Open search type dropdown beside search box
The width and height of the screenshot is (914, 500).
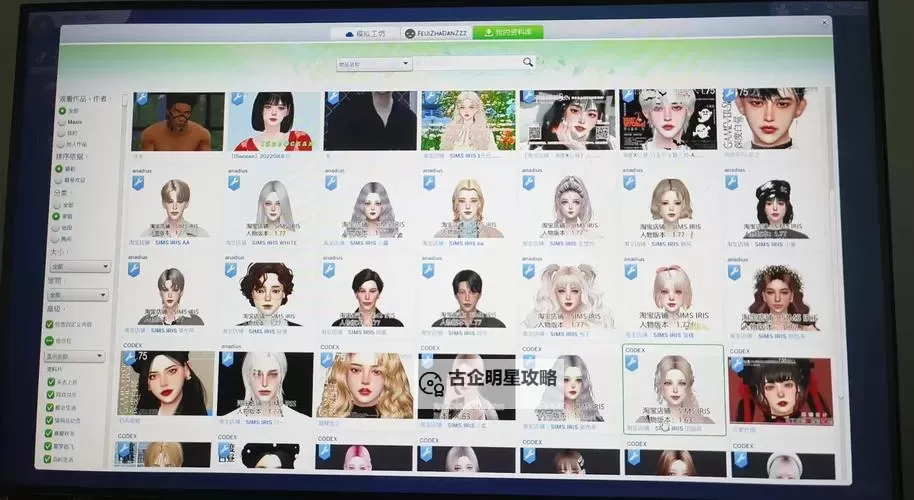(x=374, y=64)
